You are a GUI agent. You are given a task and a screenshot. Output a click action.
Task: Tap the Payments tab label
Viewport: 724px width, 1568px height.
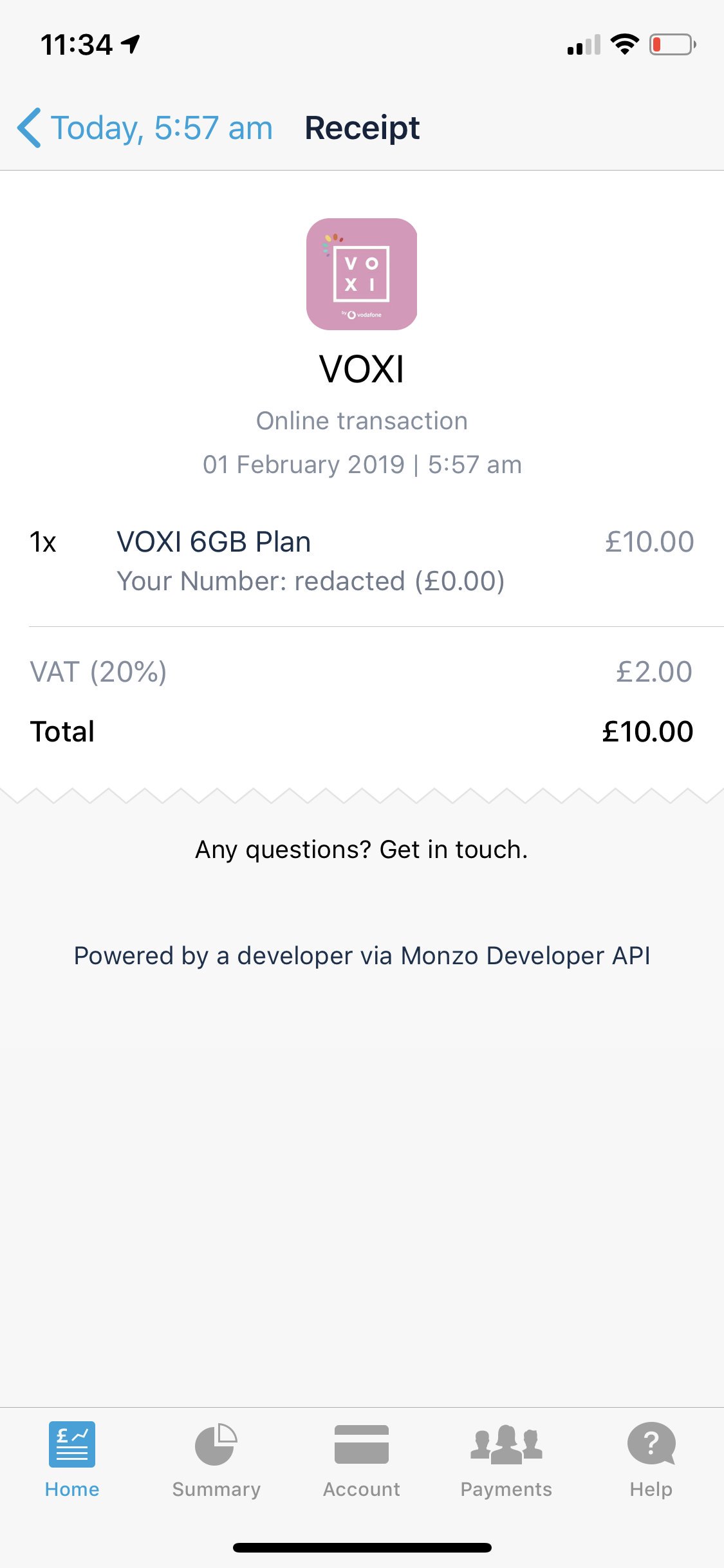(x=506, y=1489)
